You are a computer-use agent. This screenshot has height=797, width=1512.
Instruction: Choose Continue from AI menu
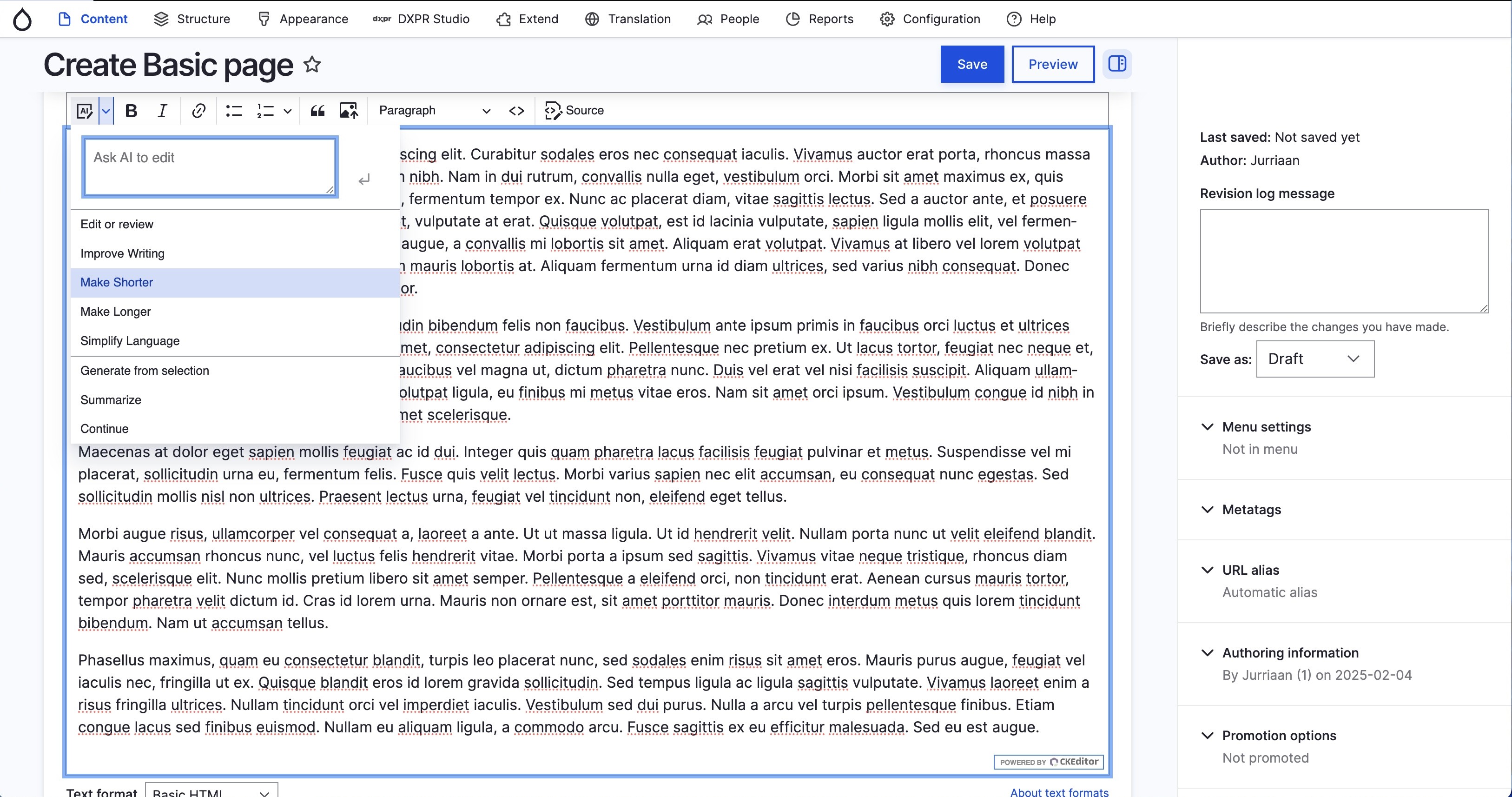pos(235,429)
